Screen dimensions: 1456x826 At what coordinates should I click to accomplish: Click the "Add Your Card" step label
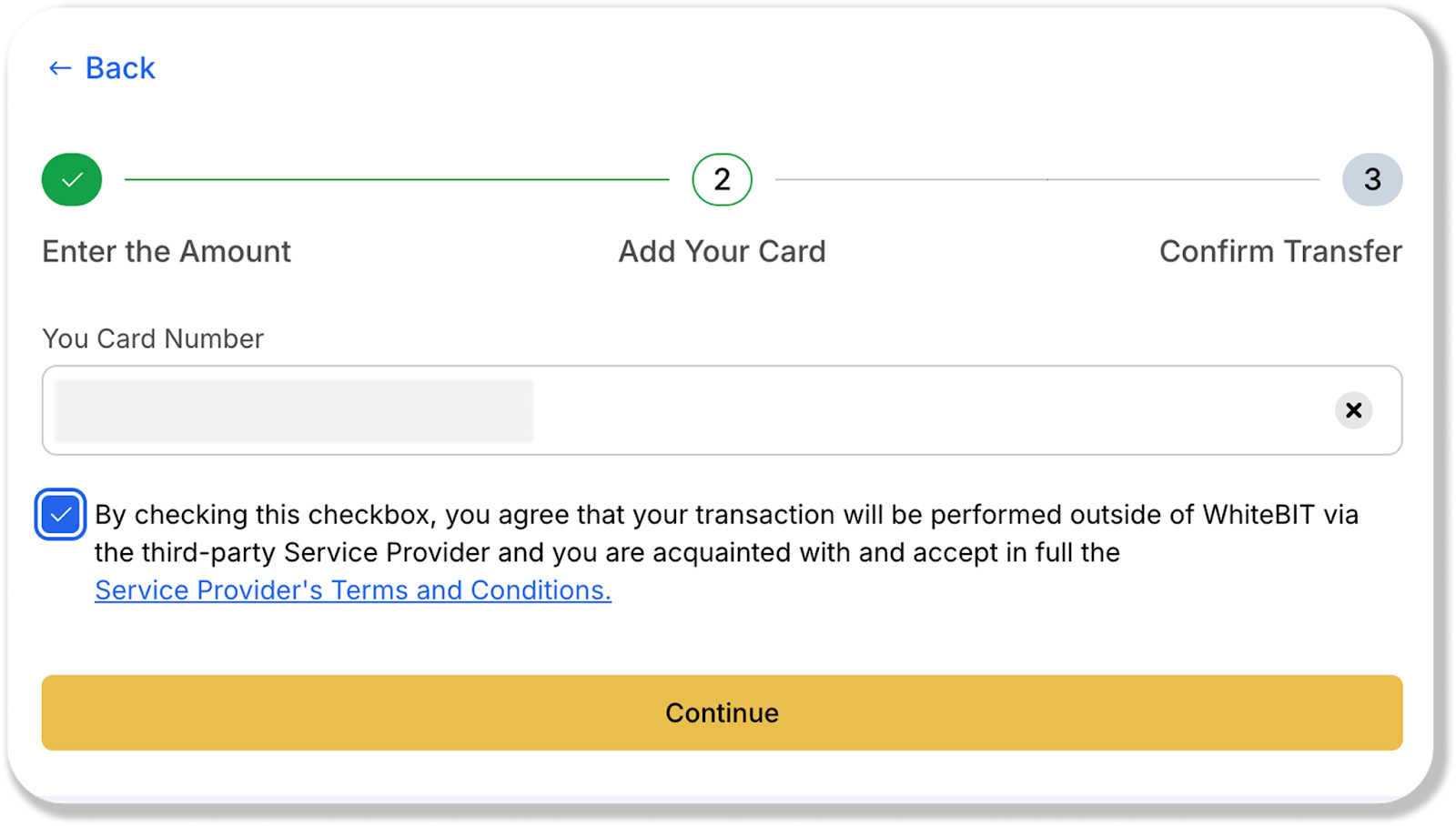click(722, 251)
